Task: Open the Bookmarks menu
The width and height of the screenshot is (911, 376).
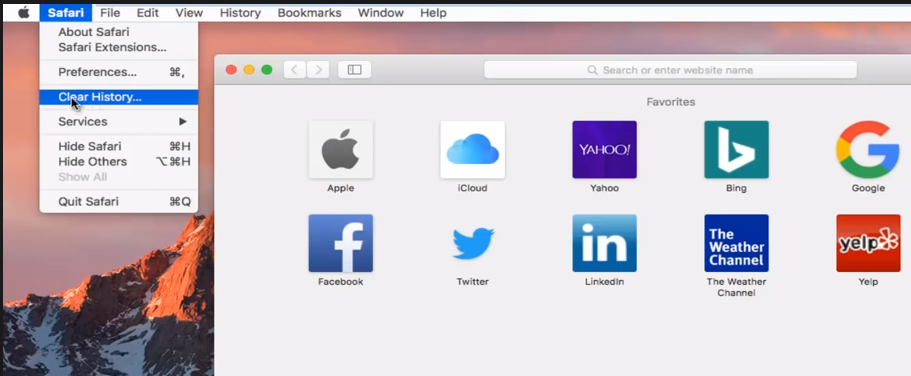Action: [x=309, y=13]
